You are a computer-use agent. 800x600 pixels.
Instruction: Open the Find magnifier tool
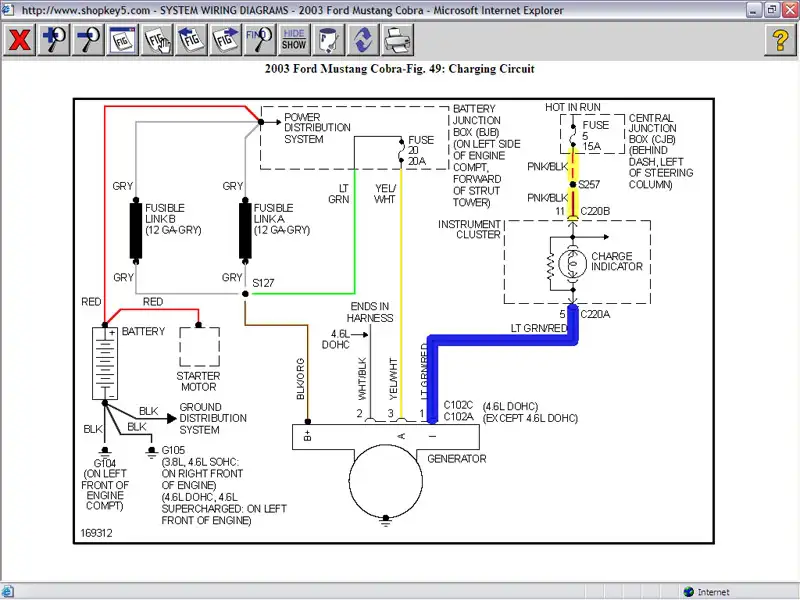(x=260, y=39)
